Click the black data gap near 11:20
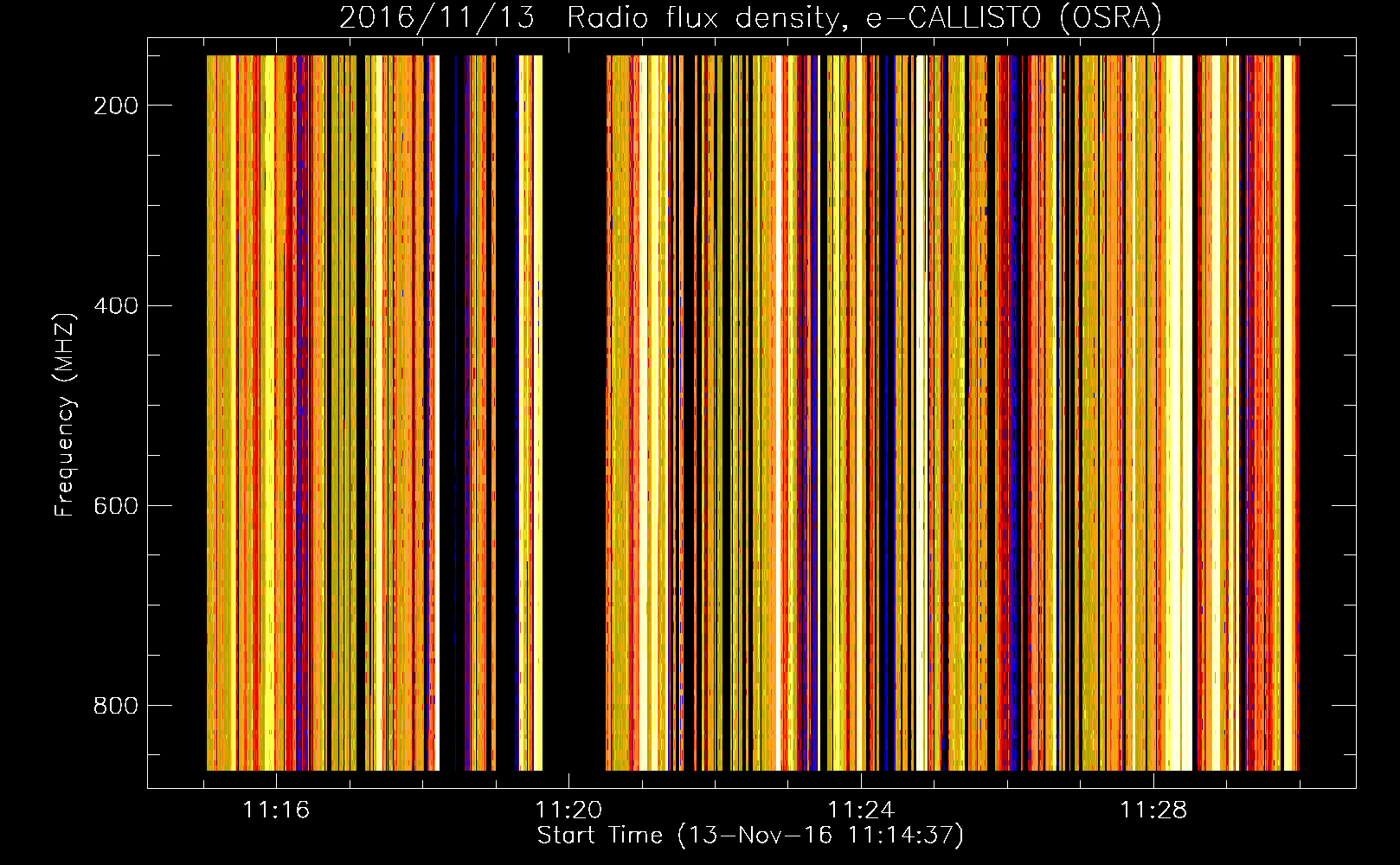This screenshot has width=1400, height=865. click(575, 413)
